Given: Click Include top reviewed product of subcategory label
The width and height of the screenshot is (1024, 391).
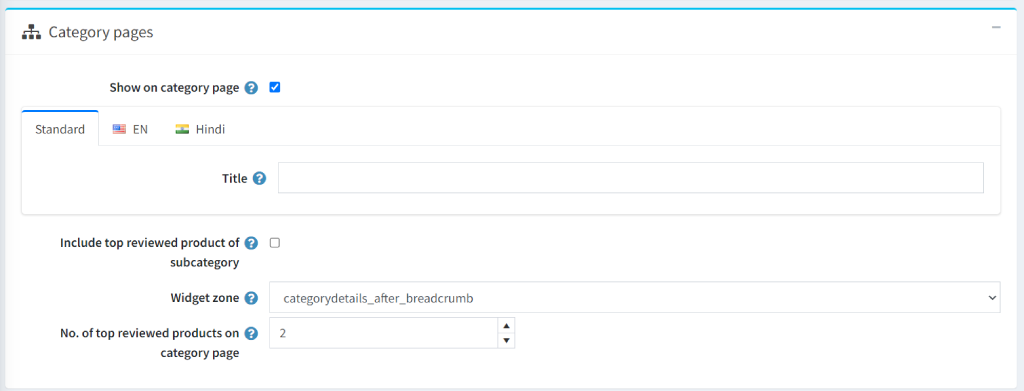Looking at the screenshot, I should pyautogui.click(x=150, y=253).
